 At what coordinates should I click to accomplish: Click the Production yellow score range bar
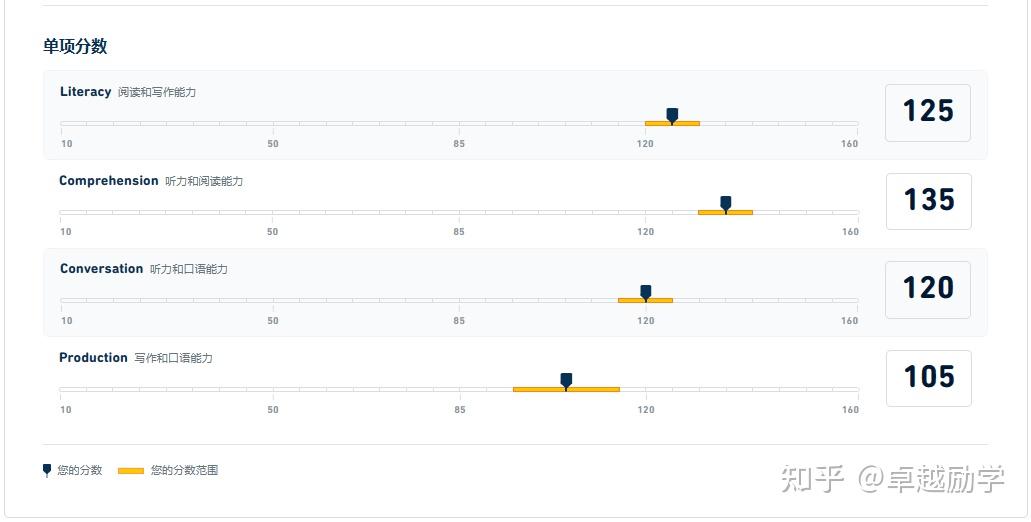point(566,389)
